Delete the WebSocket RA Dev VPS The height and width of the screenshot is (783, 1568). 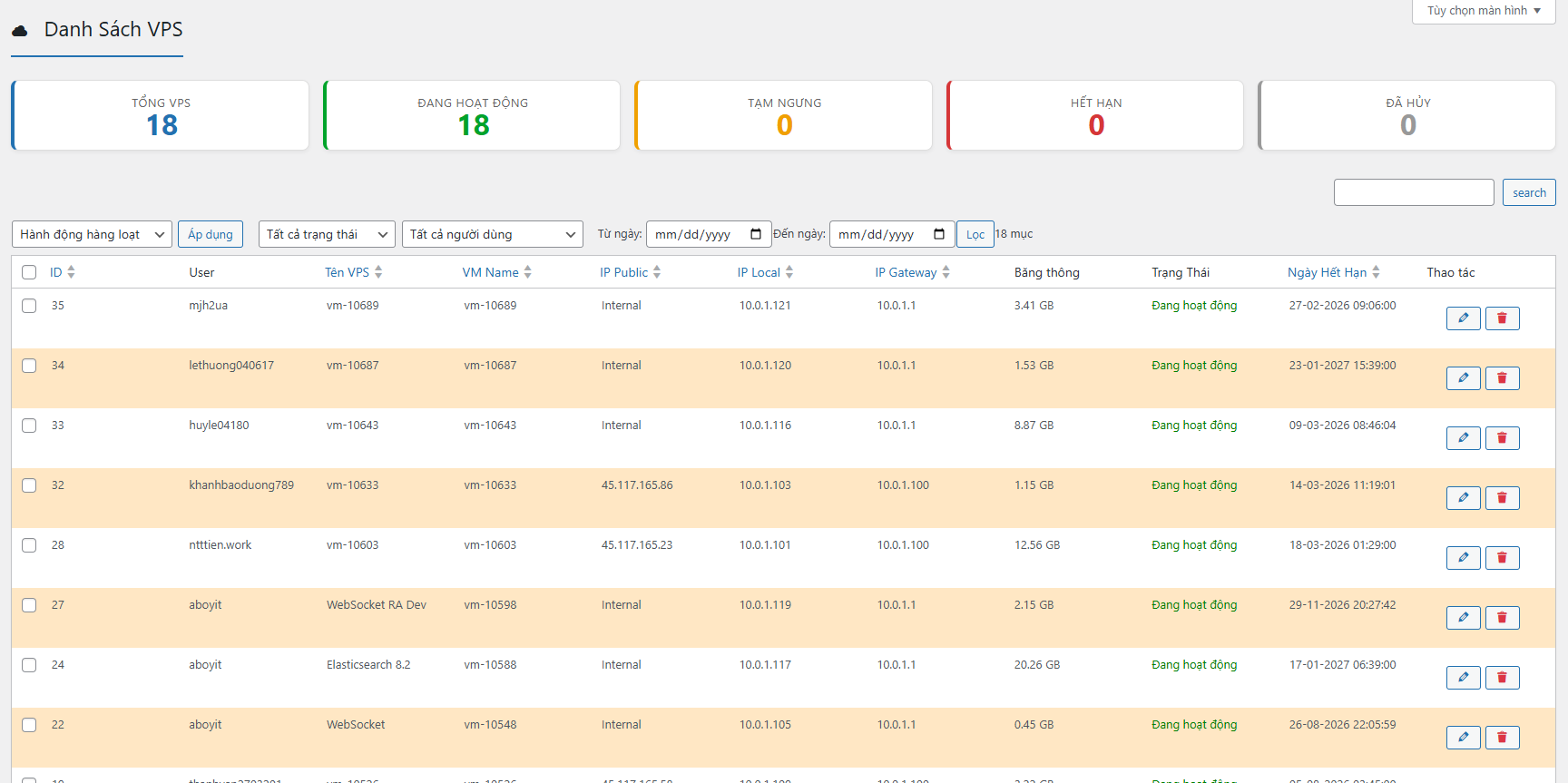1502,618
